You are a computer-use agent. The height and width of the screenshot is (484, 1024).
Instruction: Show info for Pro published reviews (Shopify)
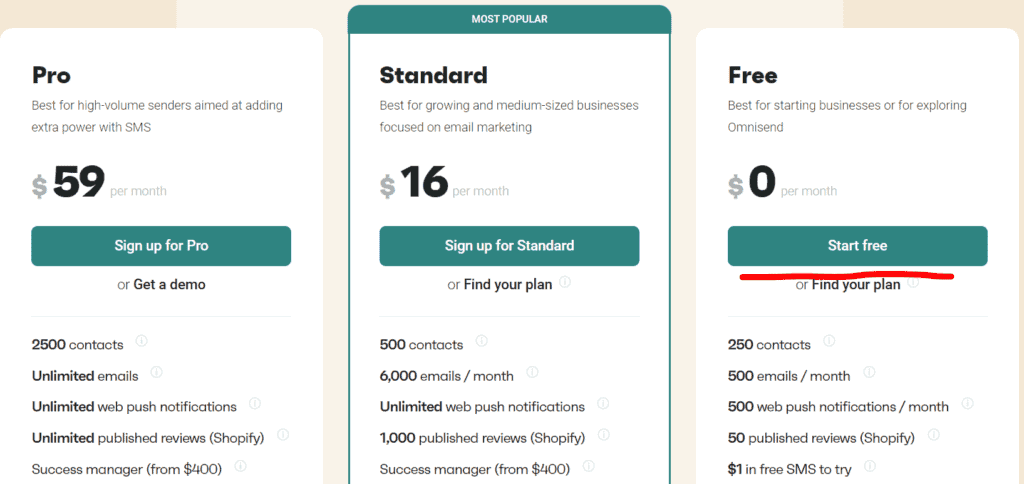click(x=283, y=434)
